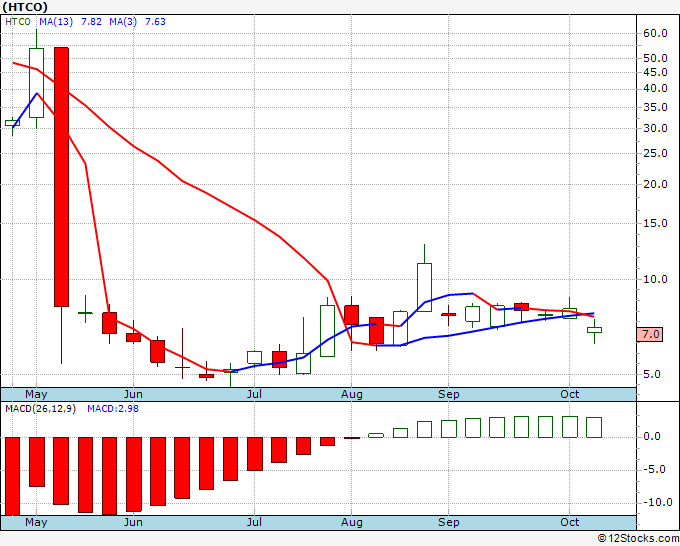Select the MACD(26,12,9) indicator label
The image size is (680, 546).
40,409
